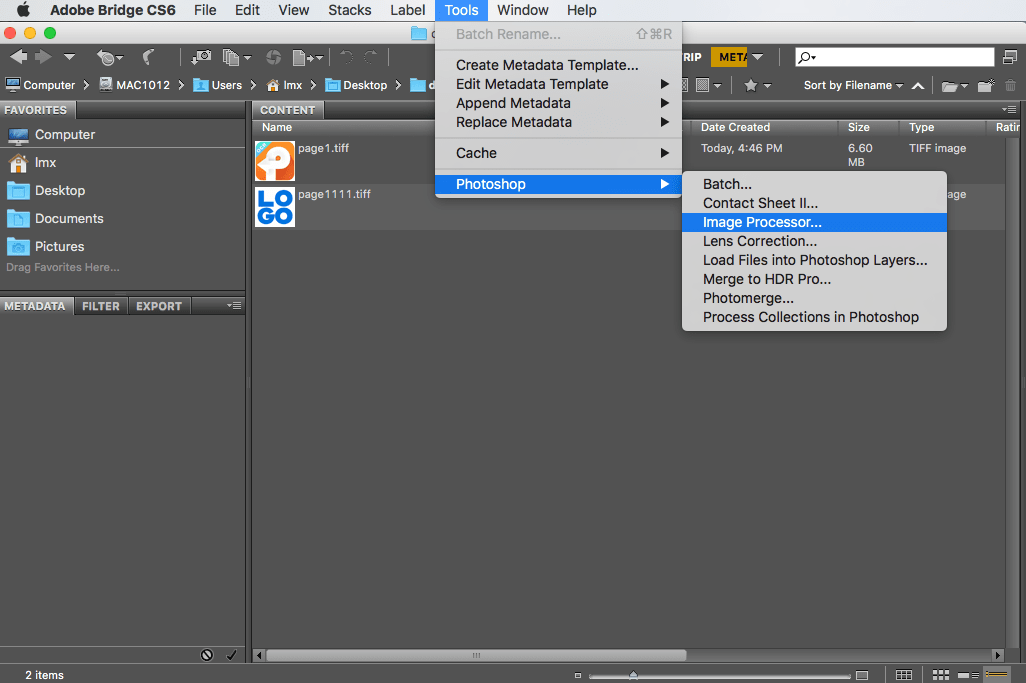Click Rotate clockwise icon

click(x=370, y=58)
